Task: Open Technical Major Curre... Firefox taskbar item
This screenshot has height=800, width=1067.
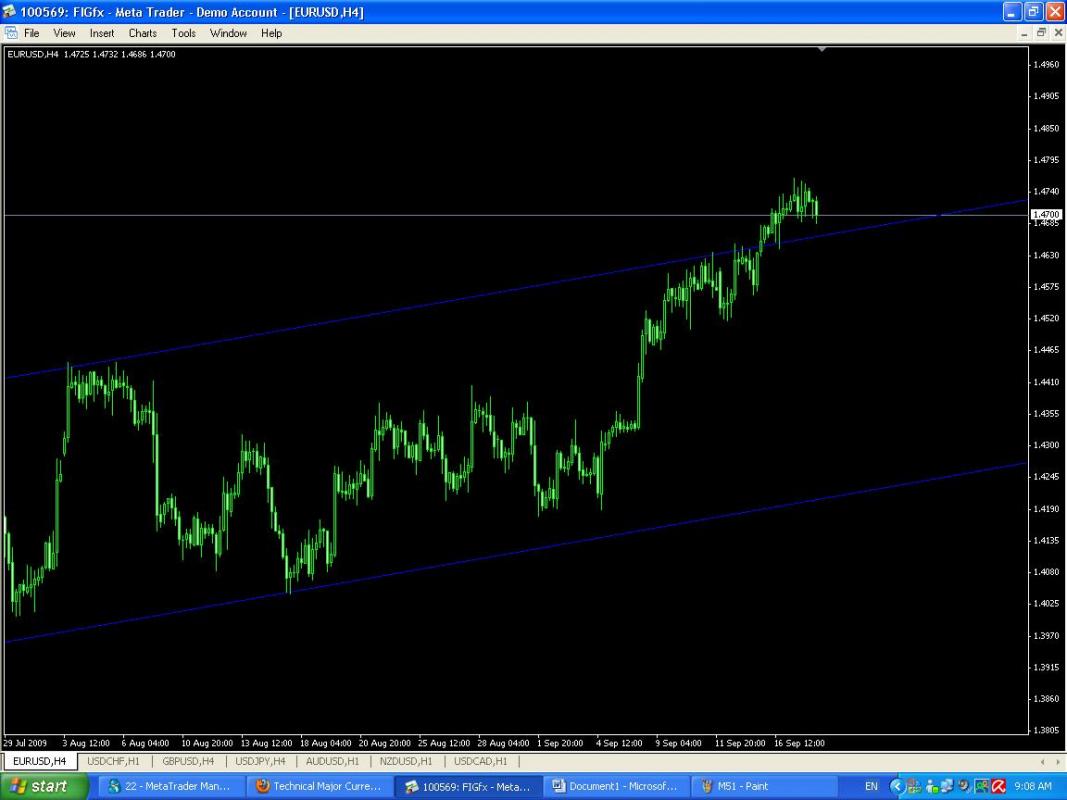Action: 318,786
